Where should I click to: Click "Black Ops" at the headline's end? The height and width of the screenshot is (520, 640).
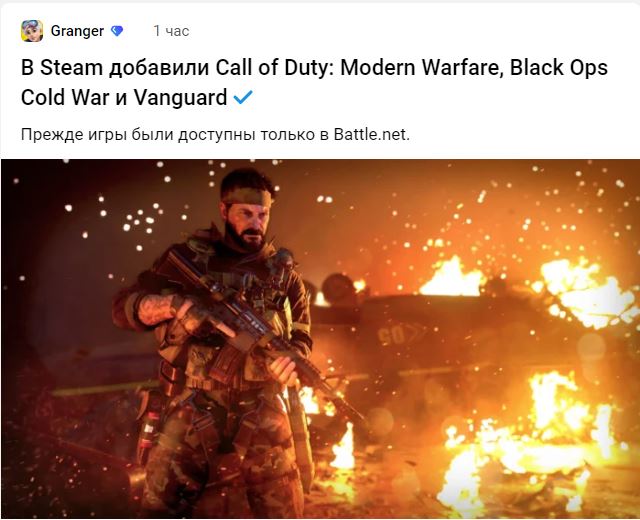(x=559, y=68)
